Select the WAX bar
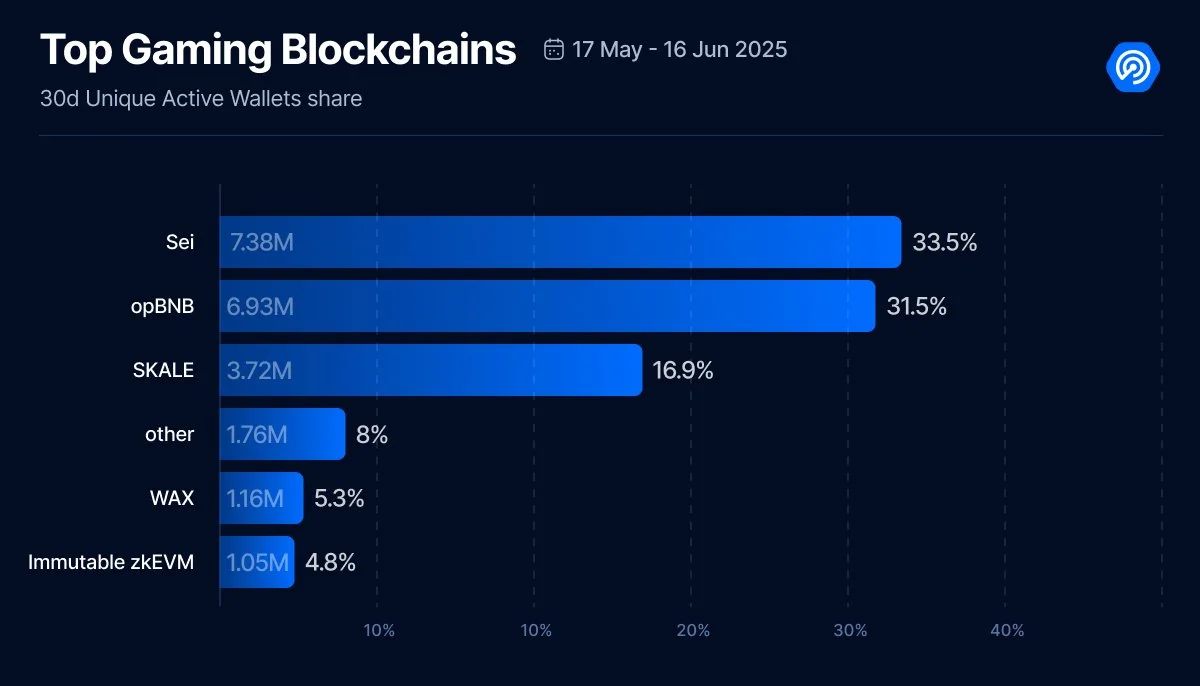1200x686 pixels. point(261,498)
